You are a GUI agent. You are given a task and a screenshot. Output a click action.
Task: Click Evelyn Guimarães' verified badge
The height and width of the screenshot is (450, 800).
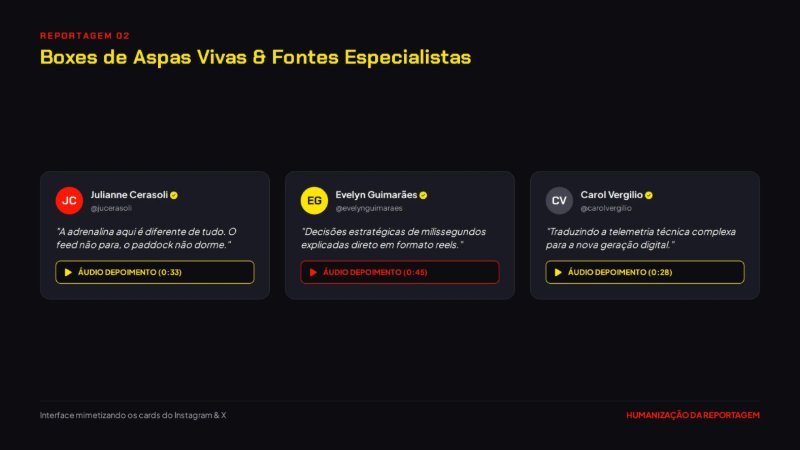pos(423,195)
